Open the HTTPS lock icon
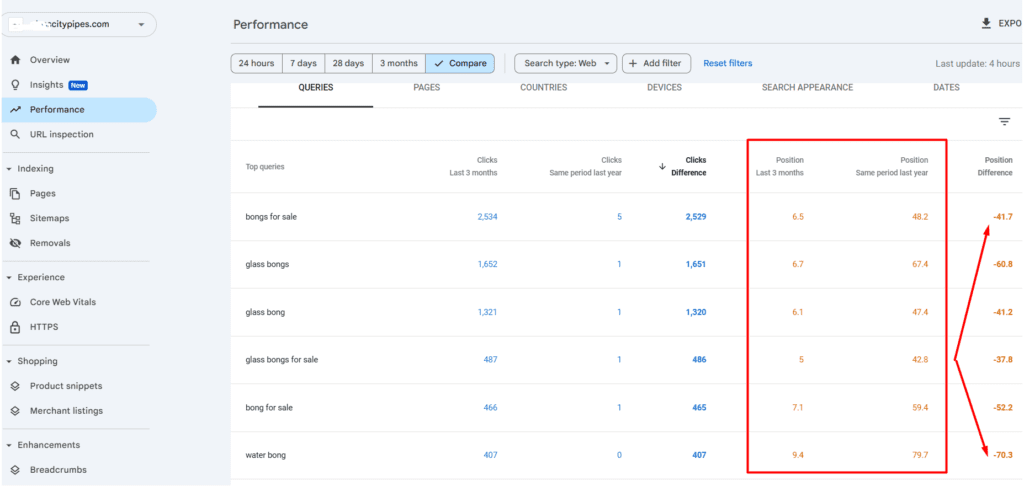 (15, 327)
